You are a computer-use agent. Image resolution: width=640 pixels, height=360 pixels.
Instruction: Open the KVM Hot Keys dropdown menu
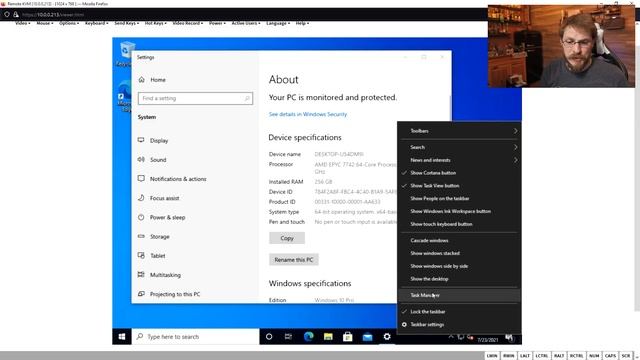click(x=156, y=23)
